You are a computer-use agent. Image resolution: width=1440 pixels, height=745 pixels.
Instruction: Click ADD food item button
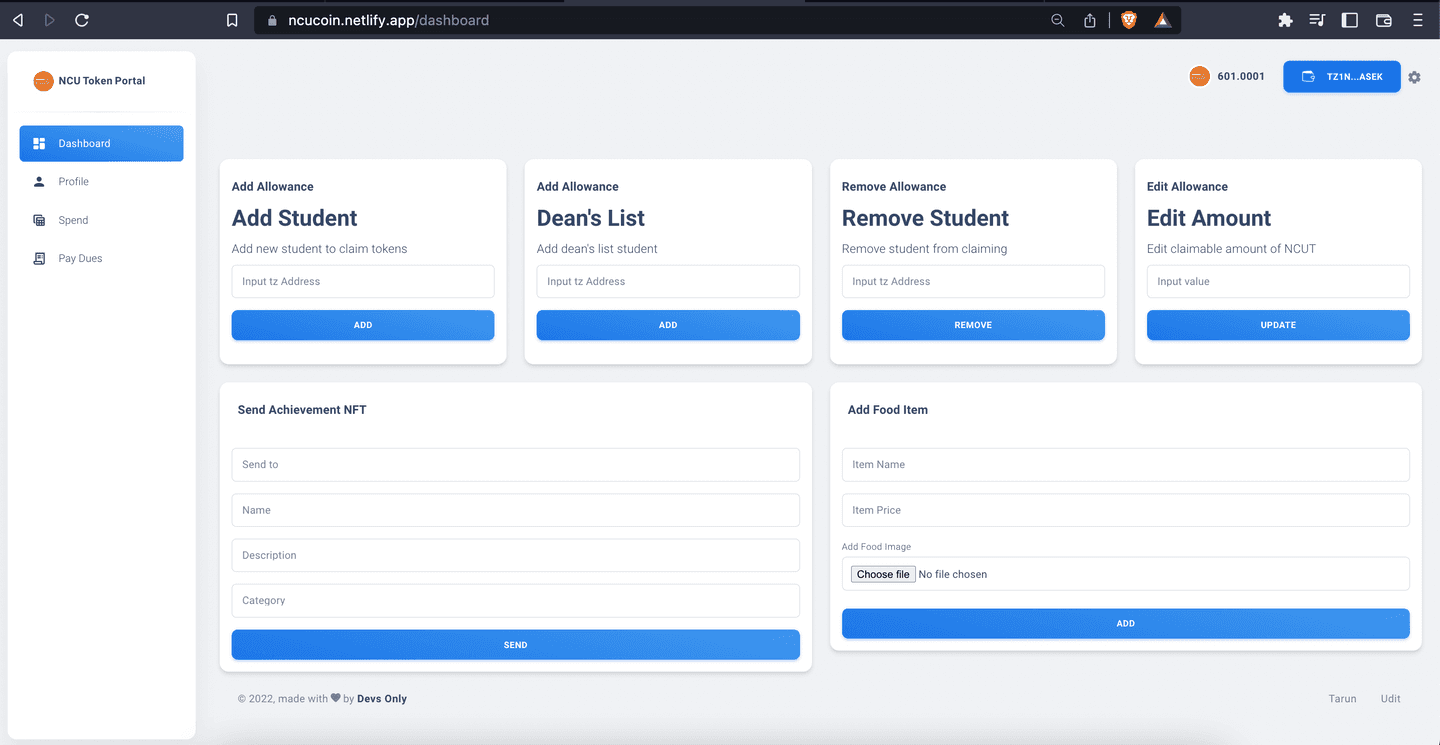(x=1126, y=623)
